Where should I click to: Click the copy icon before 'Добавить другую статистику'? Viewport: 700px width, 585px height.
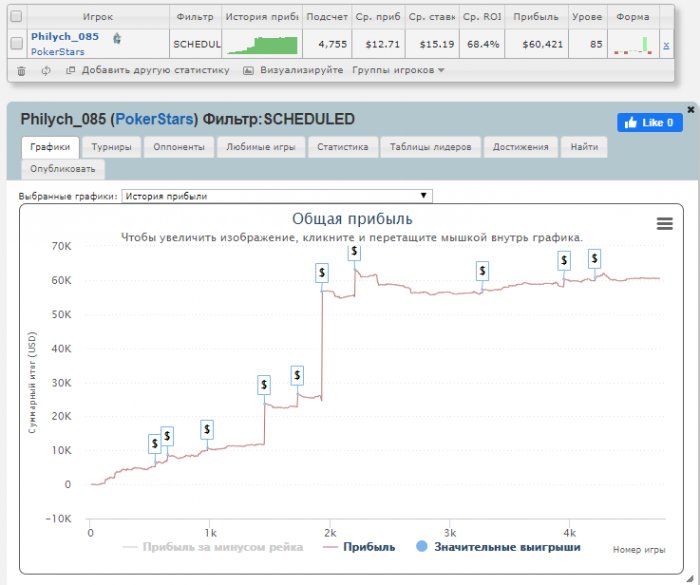70,70
